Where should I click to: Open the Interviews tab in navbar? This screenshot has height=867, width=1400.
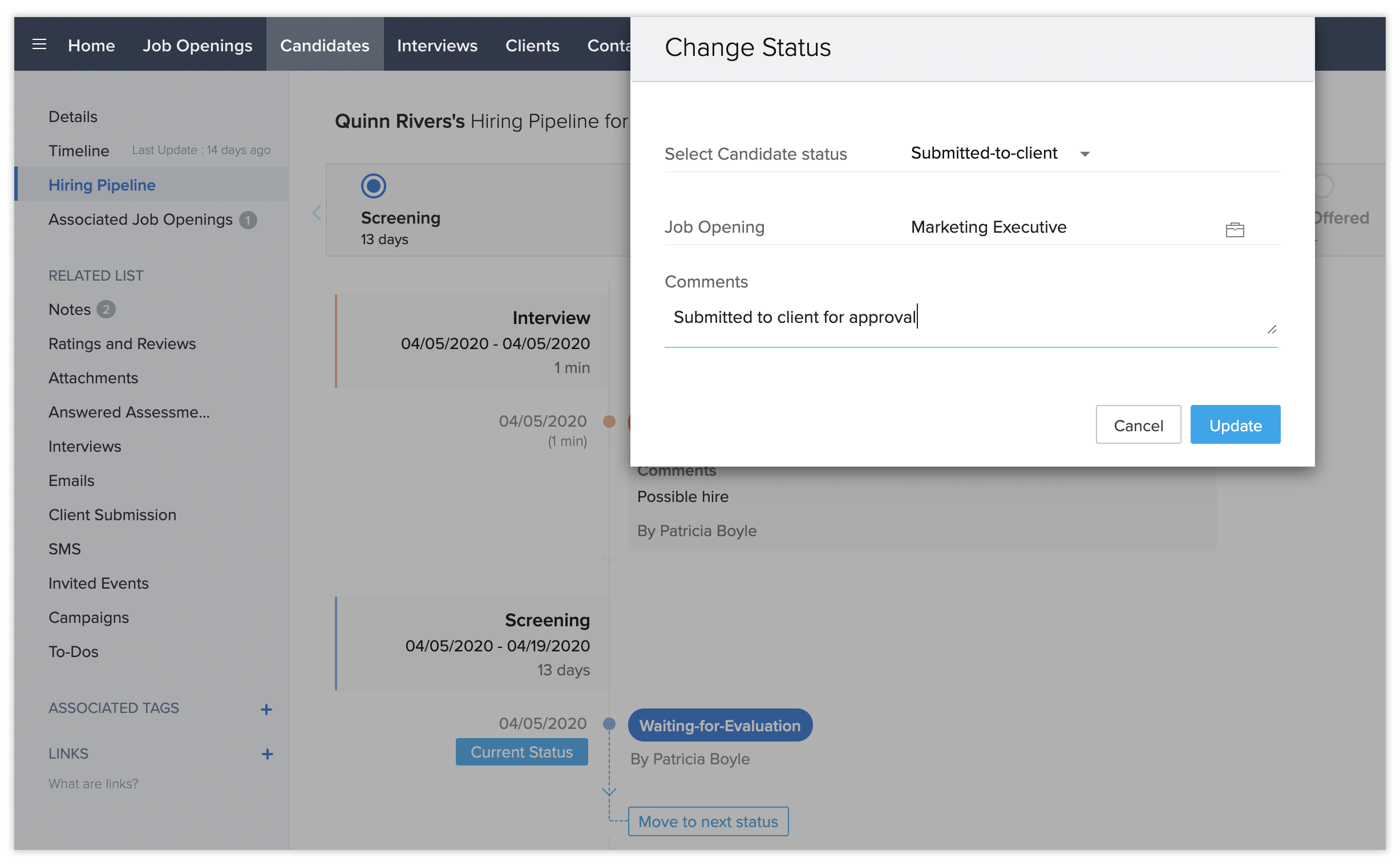point(437,45)
